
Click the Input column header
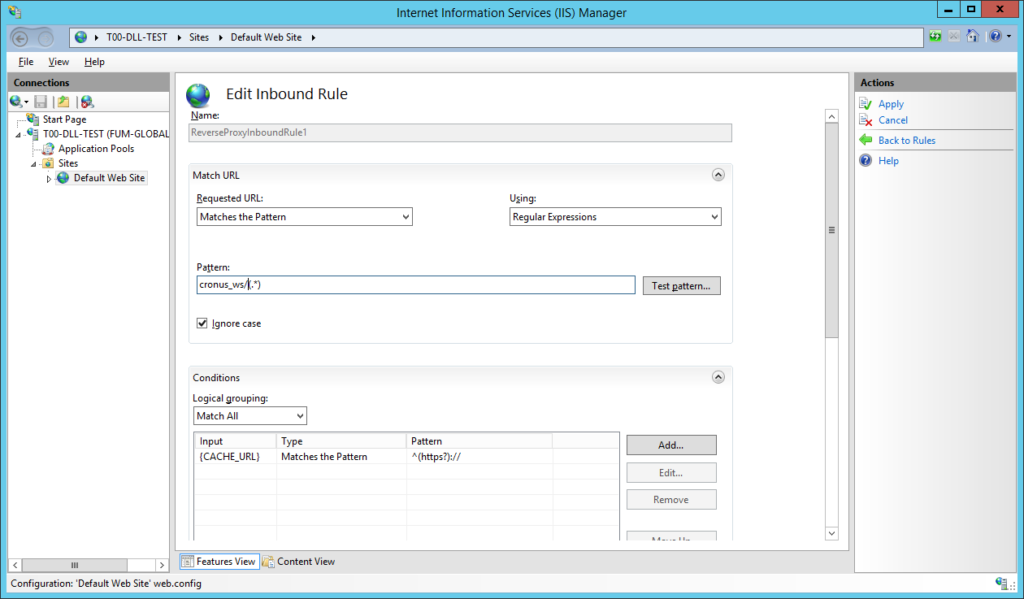tap(235, 441)
